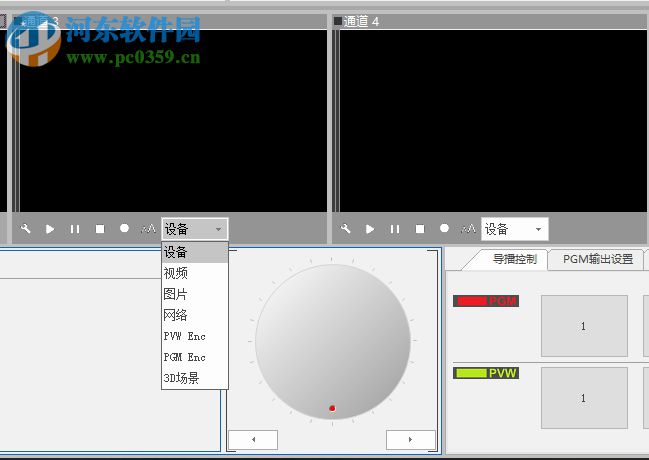The width and height of the screenshot is (649, 460).
Task: Open channel 4 wrench settings icon
Action: pyautogui.click(x=346, y=229)
